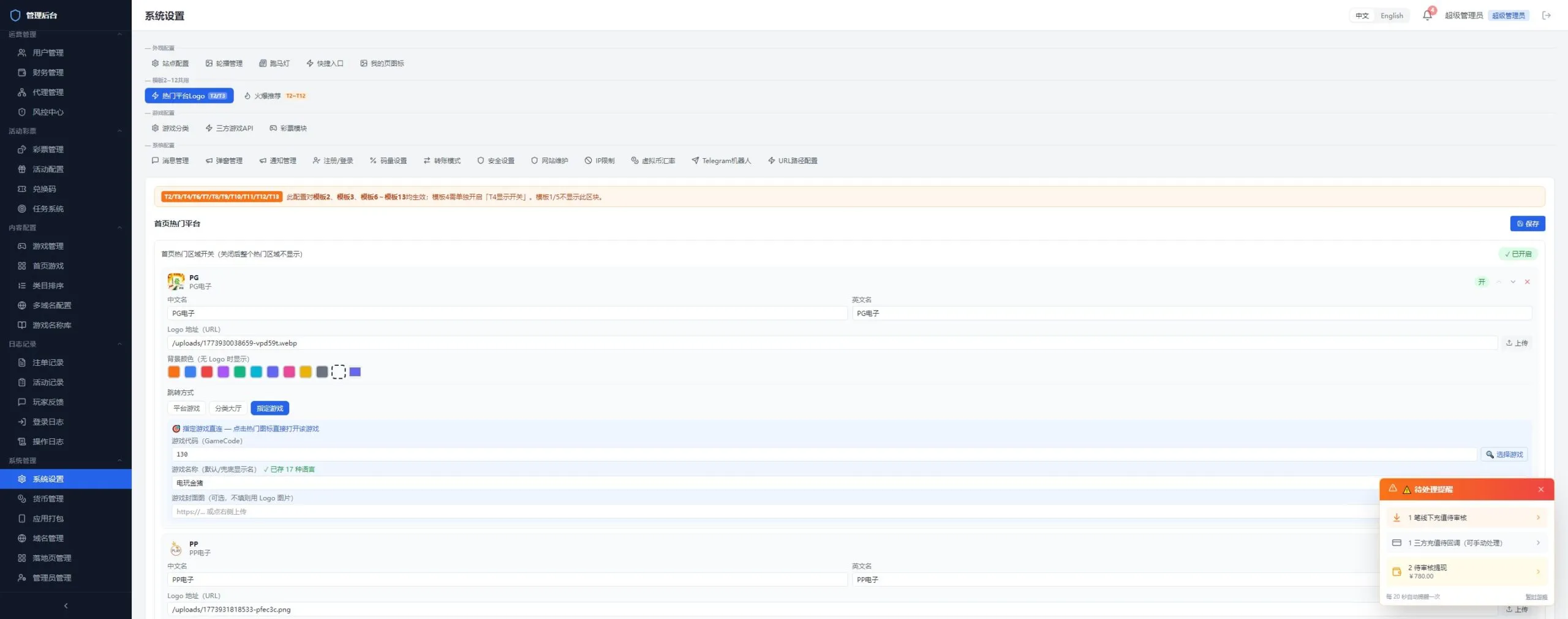Pick the orange background color swatch

point(174,372)
